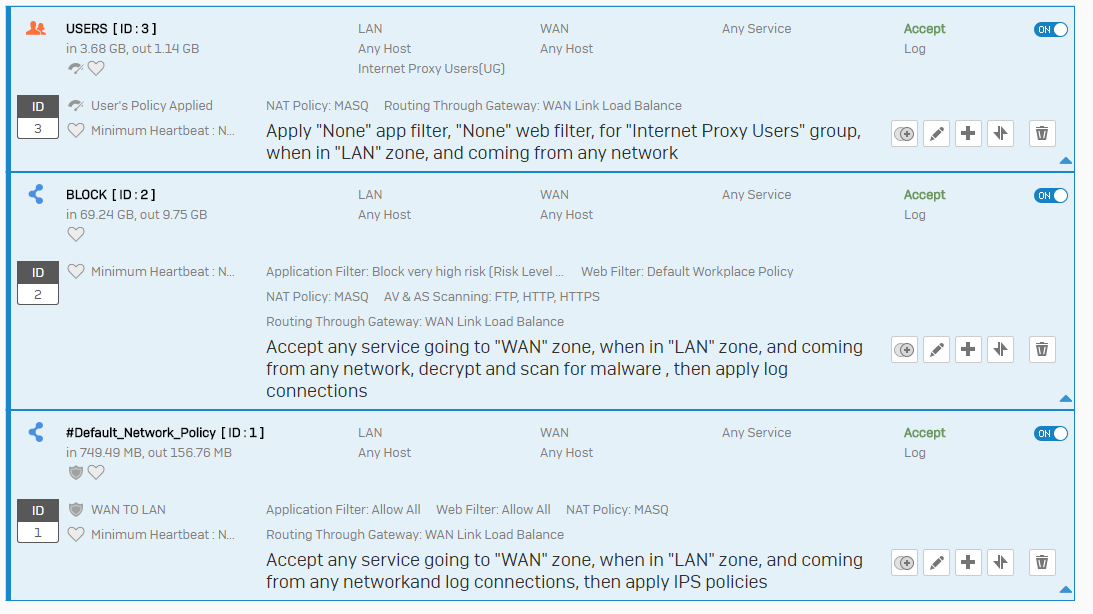
Task: Click the ID 2 badge box
Action: (x=38, y=283)
